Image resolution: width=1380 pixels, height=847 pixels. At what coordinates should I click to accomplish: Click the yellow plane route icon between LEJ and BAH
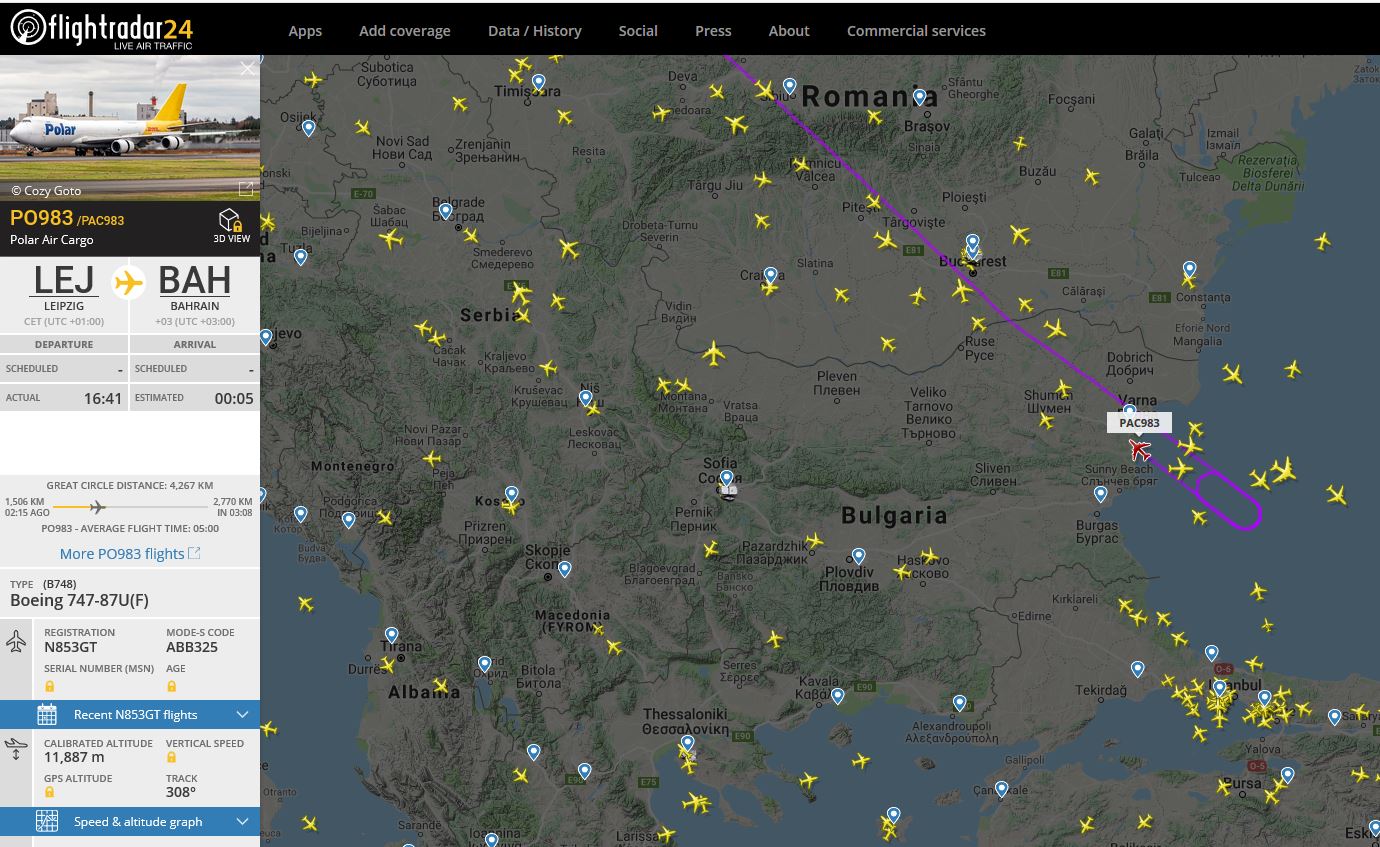pos(129,283)
